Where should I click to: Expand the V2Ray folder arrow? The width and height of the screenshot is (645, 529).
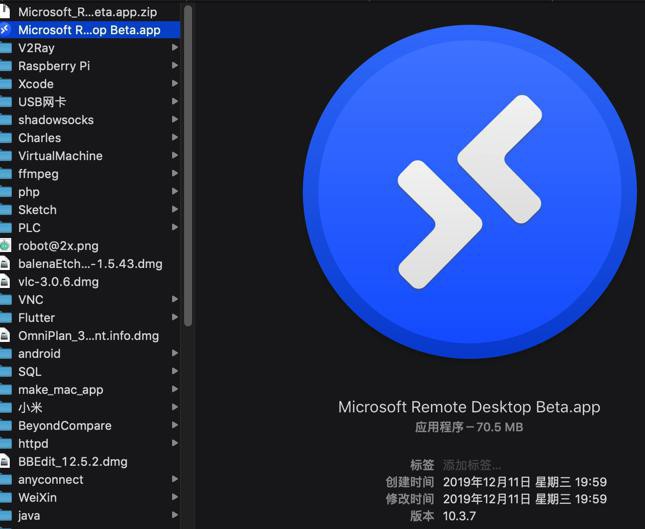174,47
